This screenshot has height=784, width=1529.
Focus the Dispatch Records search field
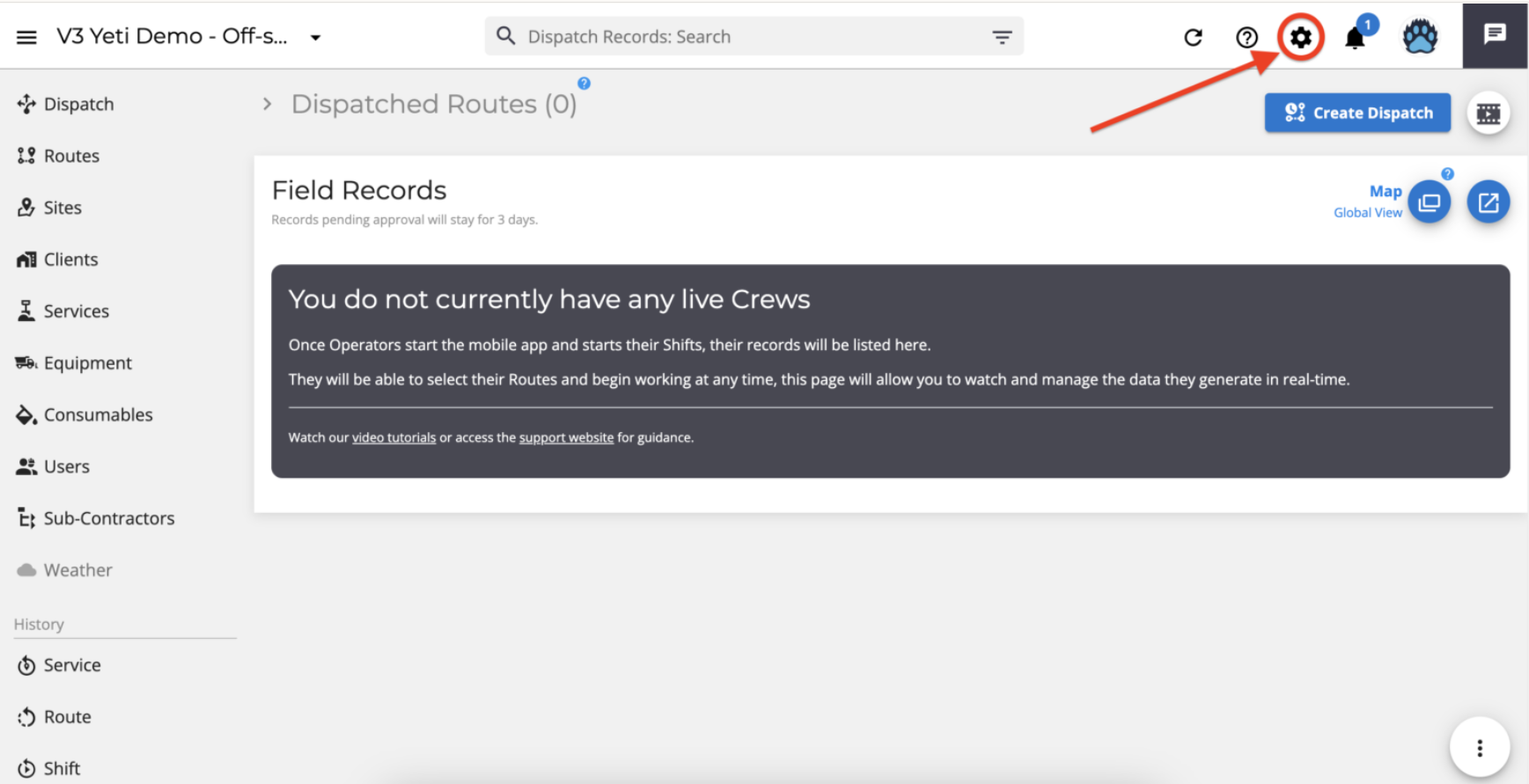point(753,36)
